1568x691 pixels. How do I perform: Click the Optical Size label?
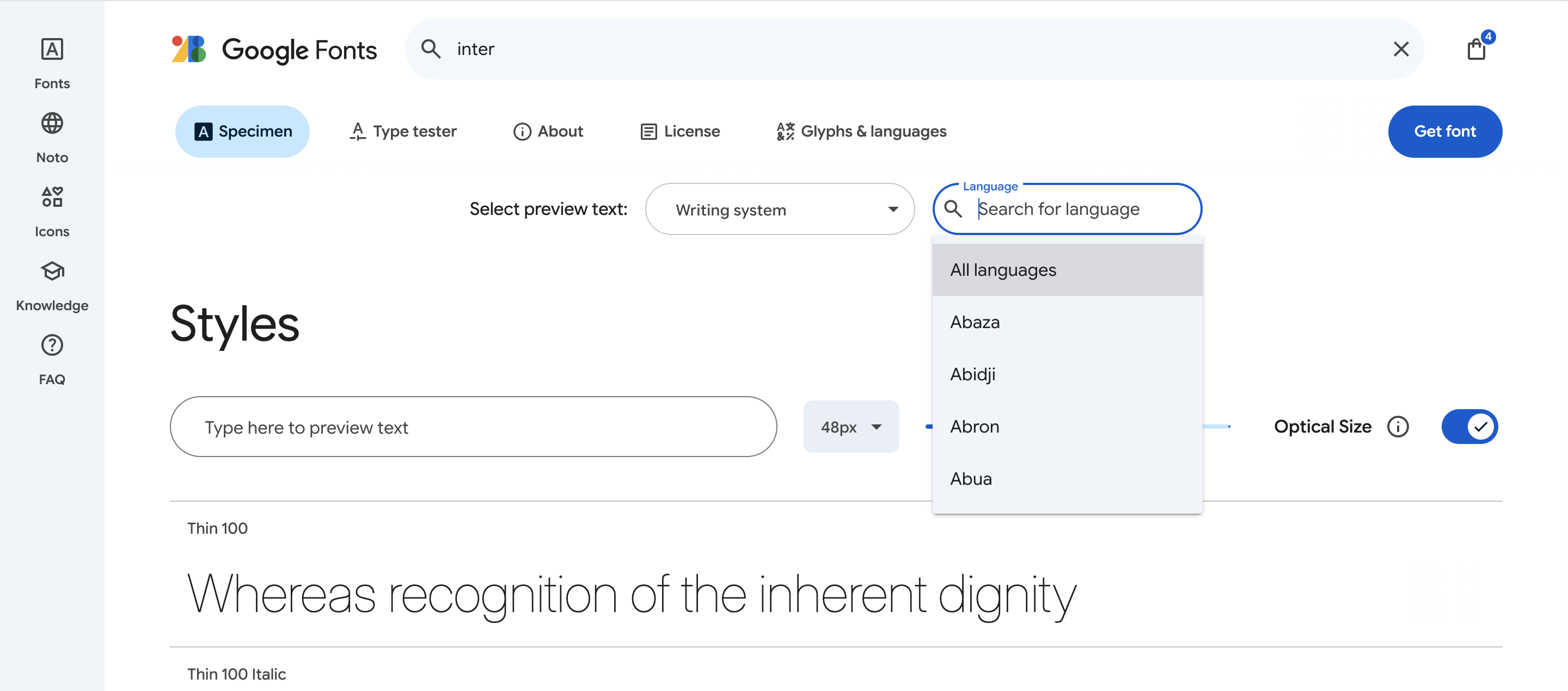pos(1322,427)
